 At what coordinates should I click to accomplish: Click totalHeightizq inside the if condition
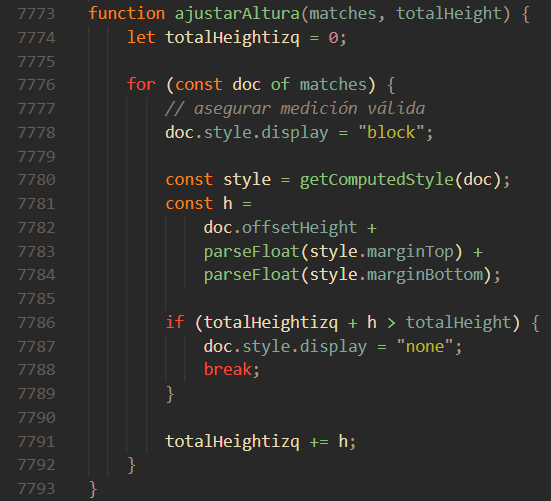[x=271, y=323]
